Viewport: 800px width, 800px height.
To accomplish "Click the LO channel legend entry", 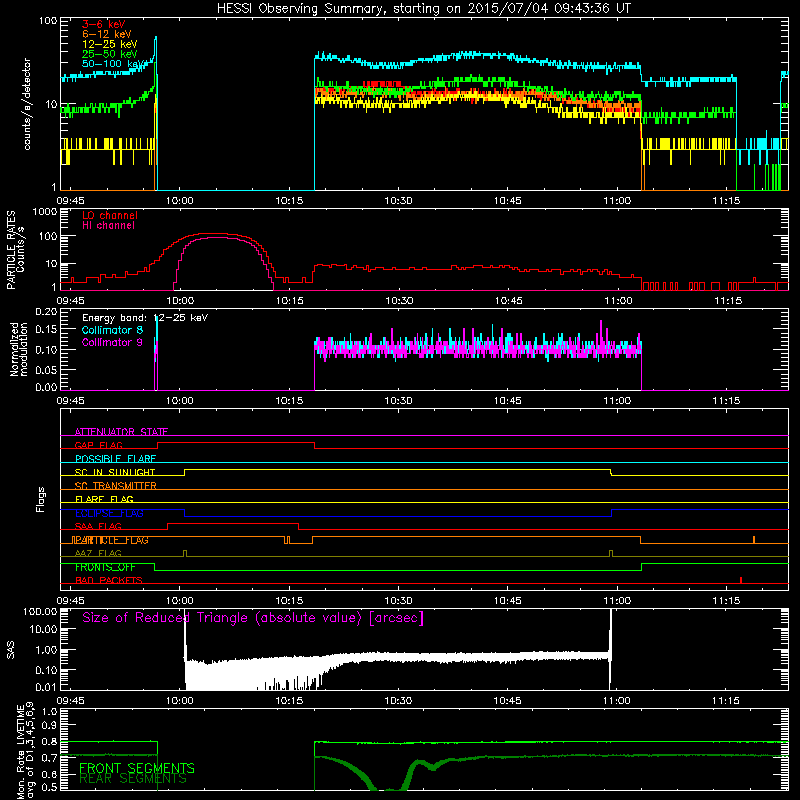I will coord(109,215).
